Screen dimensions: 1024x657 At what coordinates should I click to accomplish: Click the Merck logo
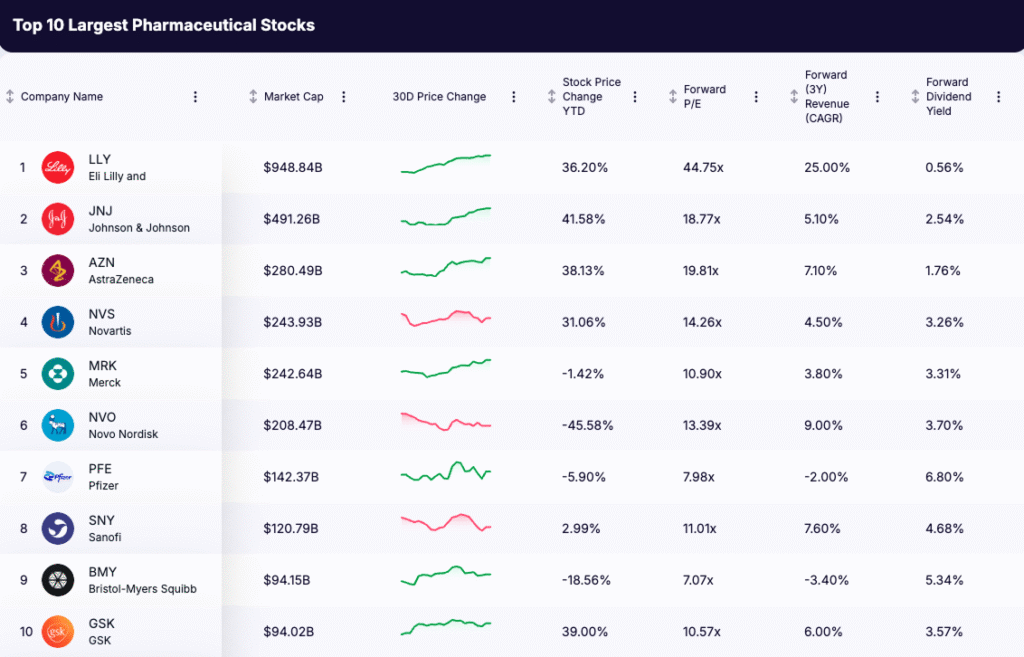tap(57, 373)
